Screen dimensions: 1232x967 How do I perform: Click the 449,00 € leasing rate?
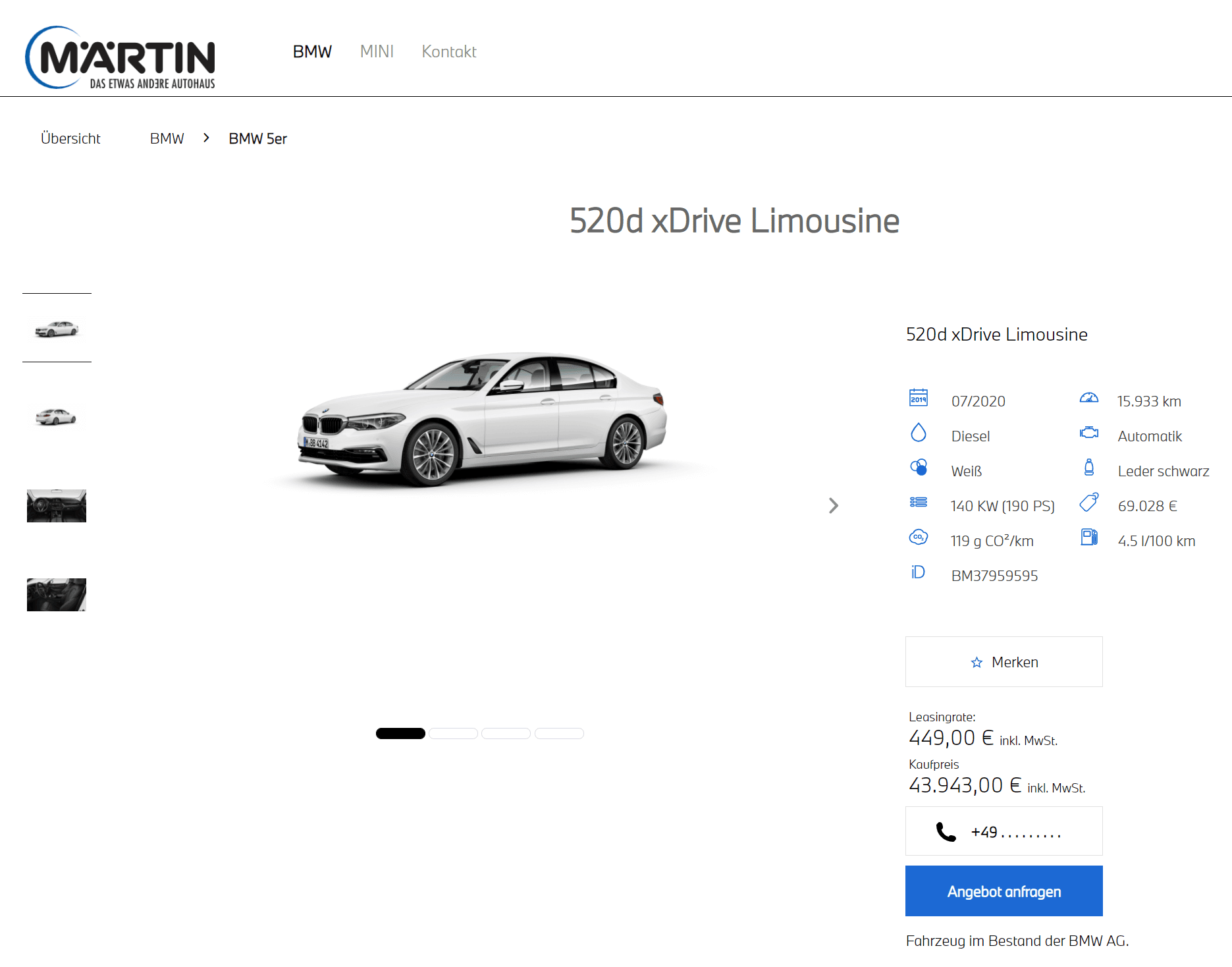point(951,738)
